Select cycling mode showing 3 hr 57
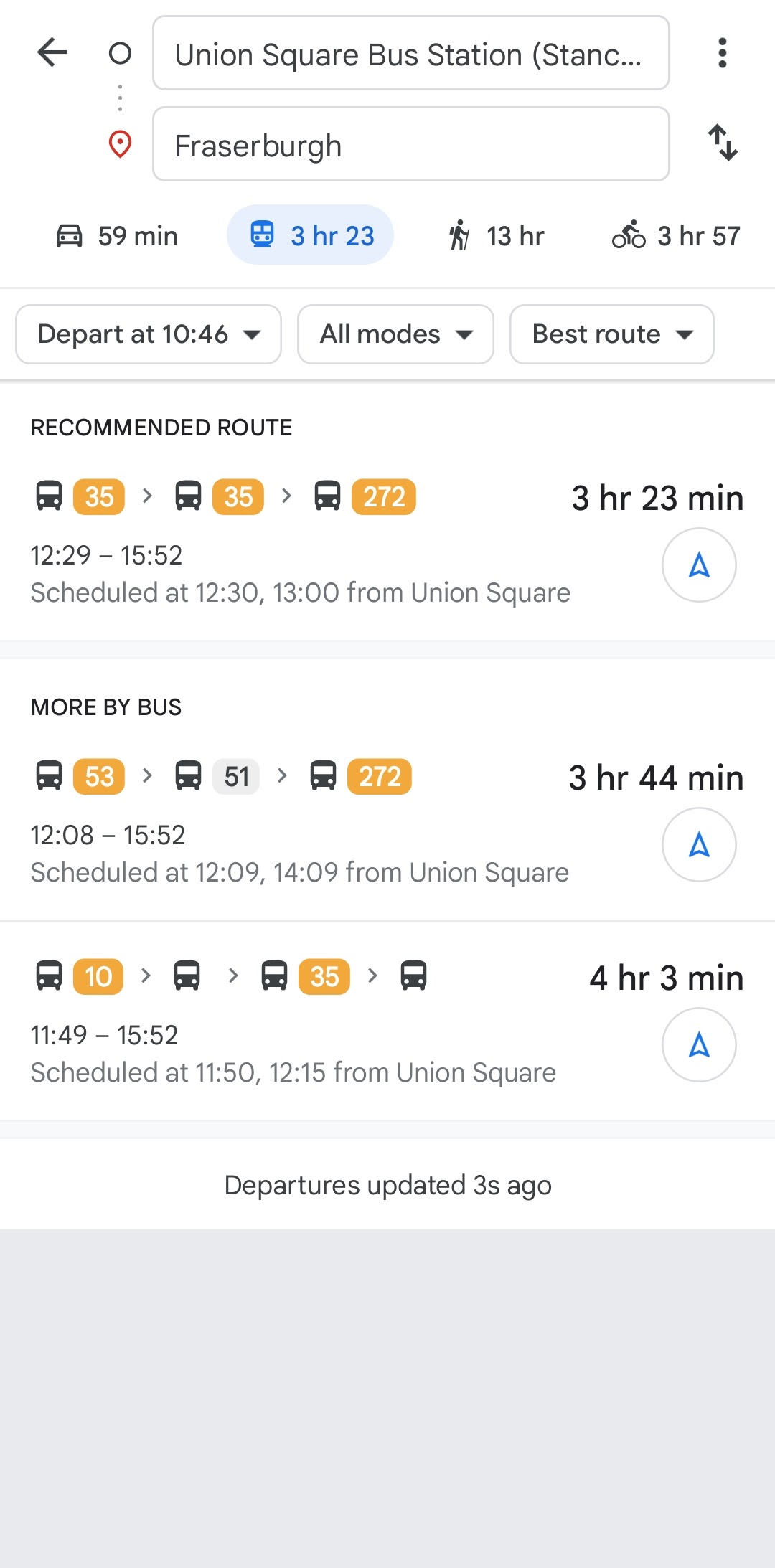Screen dimensions: 775x1568 tap(675, 235)
